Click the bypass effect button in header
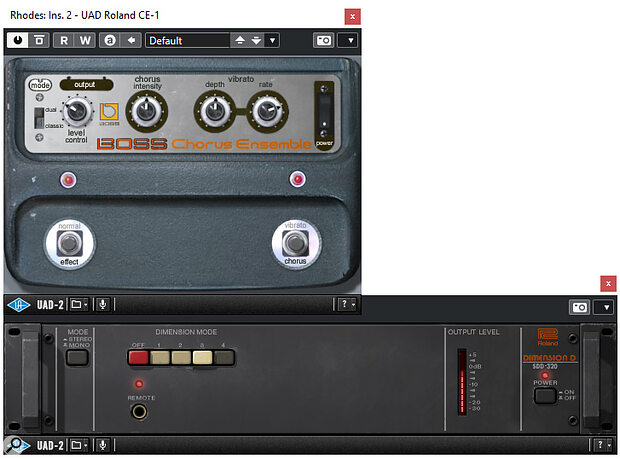620x459 pixels. click(x=39, y=40)
